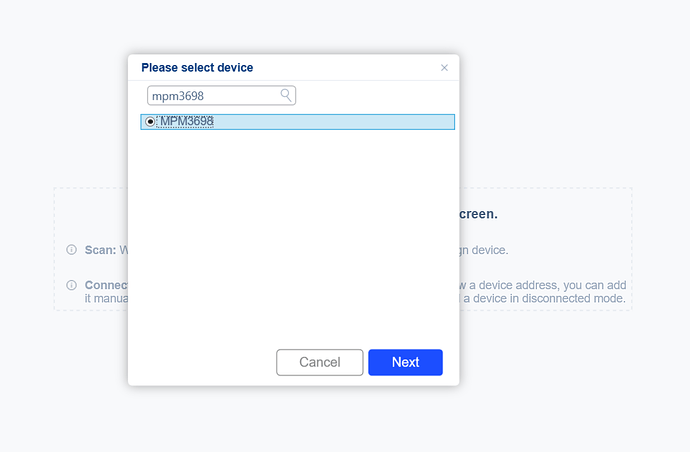Click the "gn device." text behind dialog
This screenshot has width=690, height=452.
[484, 250]
